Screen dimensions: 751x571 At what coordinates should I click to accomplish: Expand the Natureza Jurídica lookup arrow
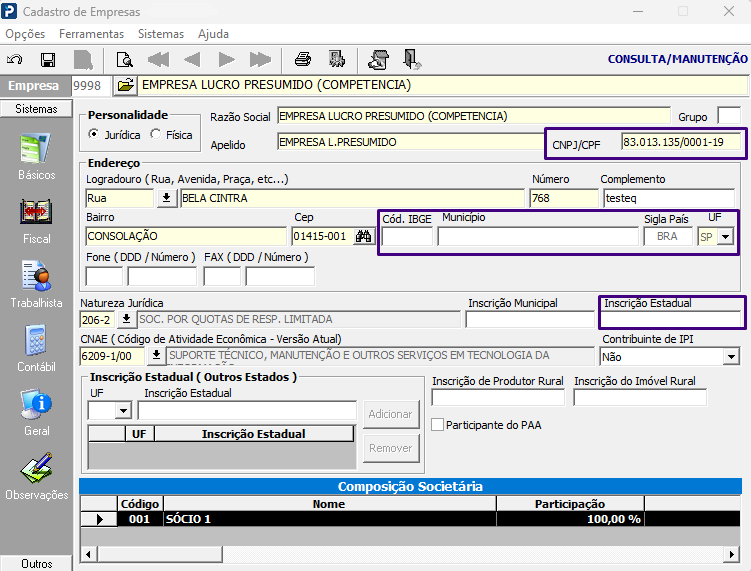pos(126,319)
